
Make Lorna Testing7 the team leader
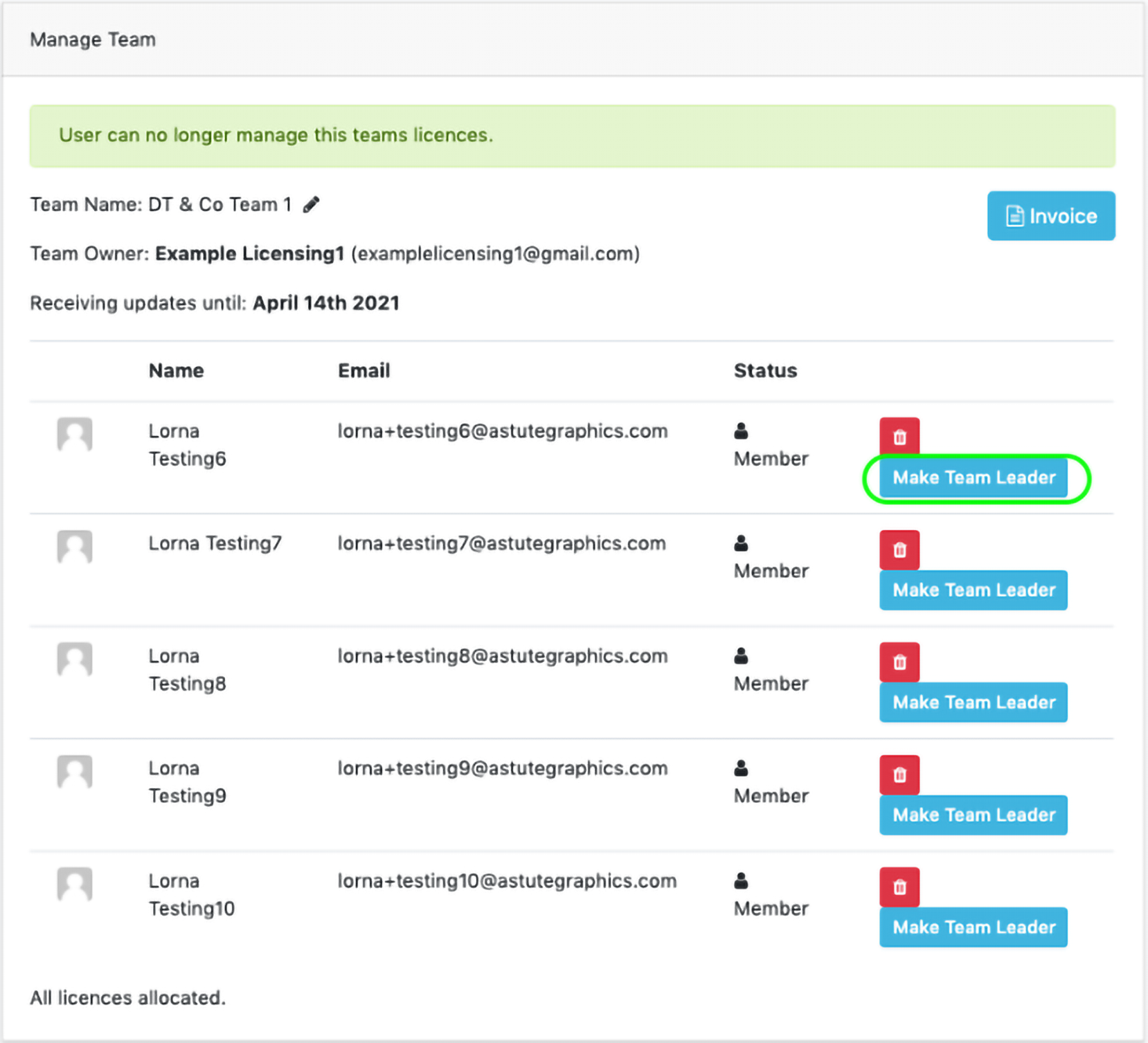coord(973,590)
